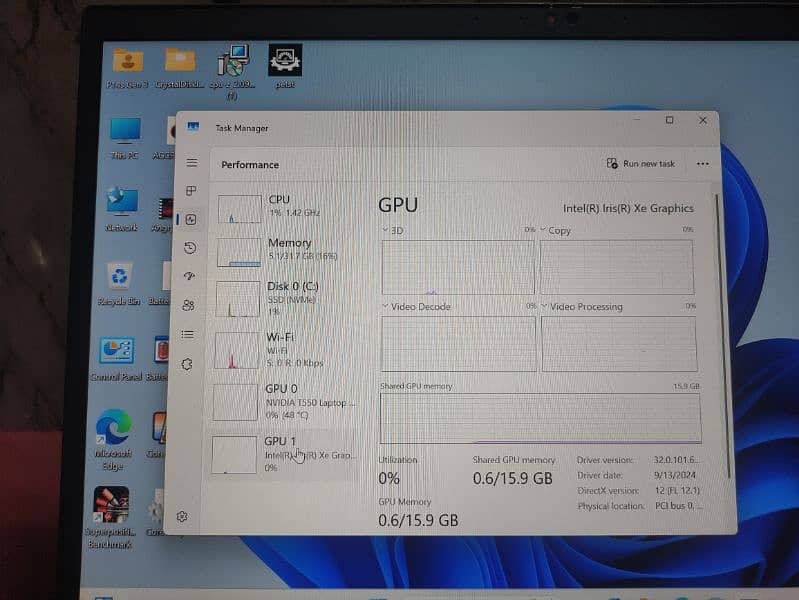Screen dimensions: 799x600
Task: Open App history from the sidebar
Action: coord(190,248)
